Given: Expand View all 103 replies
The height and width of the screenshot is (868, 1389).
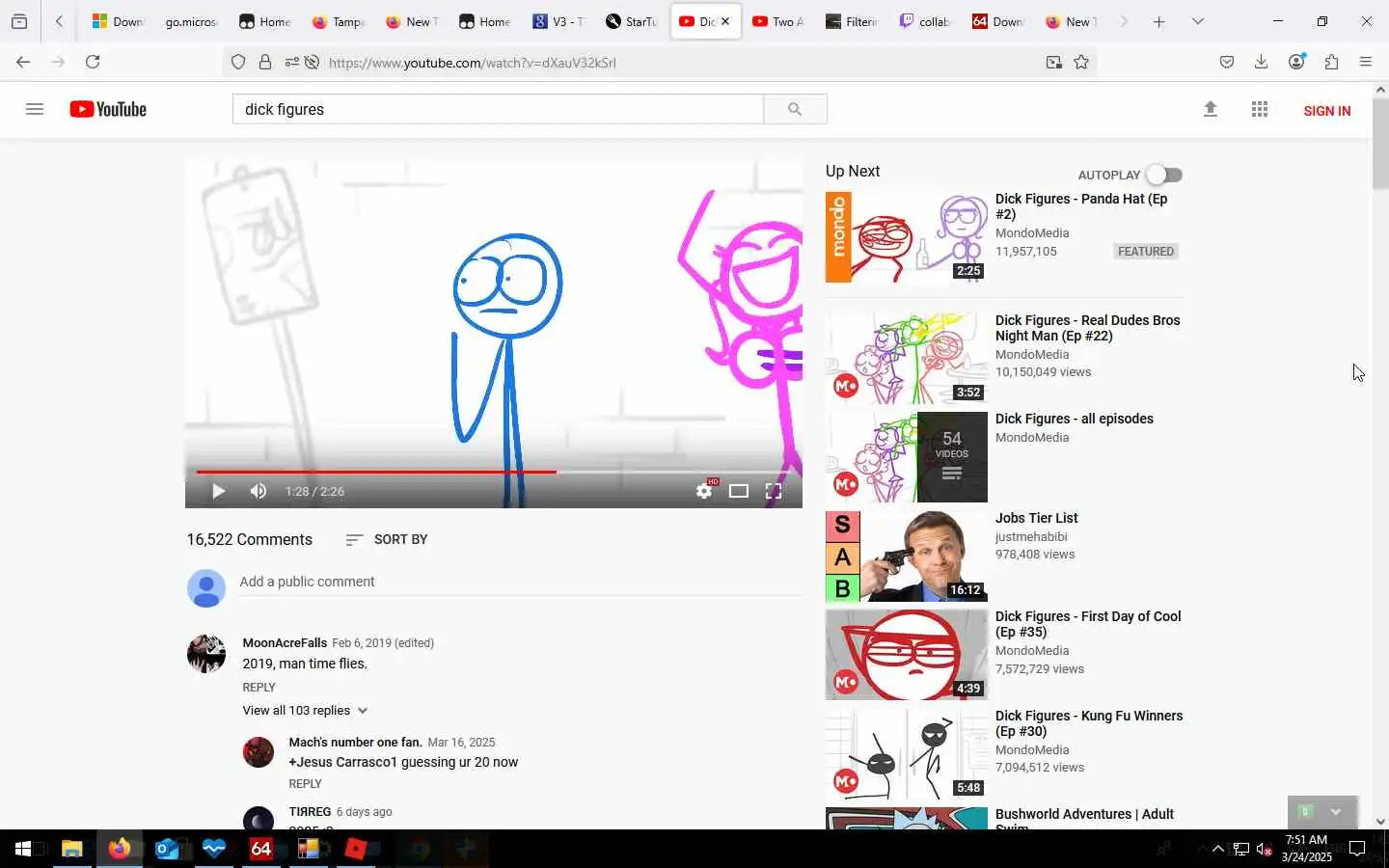Looking at the screenshot, I should 305,710.
